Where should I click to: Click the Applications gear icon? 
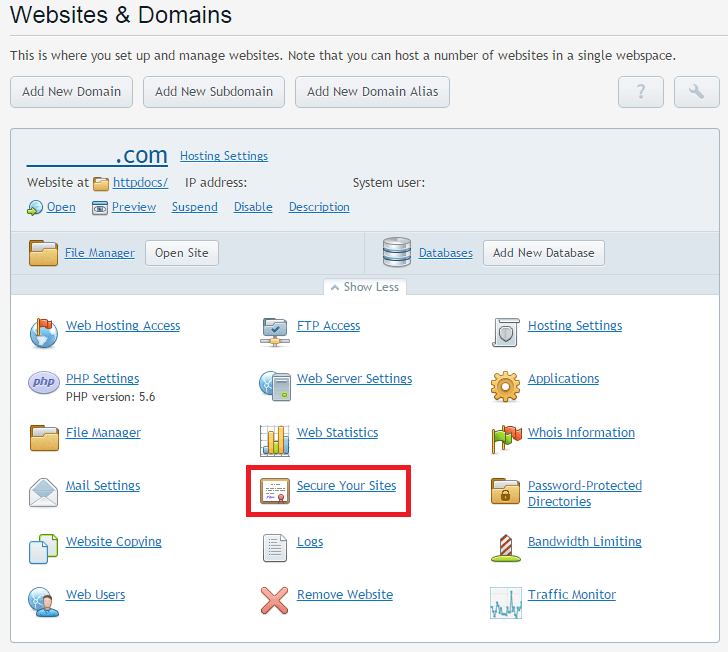[x=506, y=385]
